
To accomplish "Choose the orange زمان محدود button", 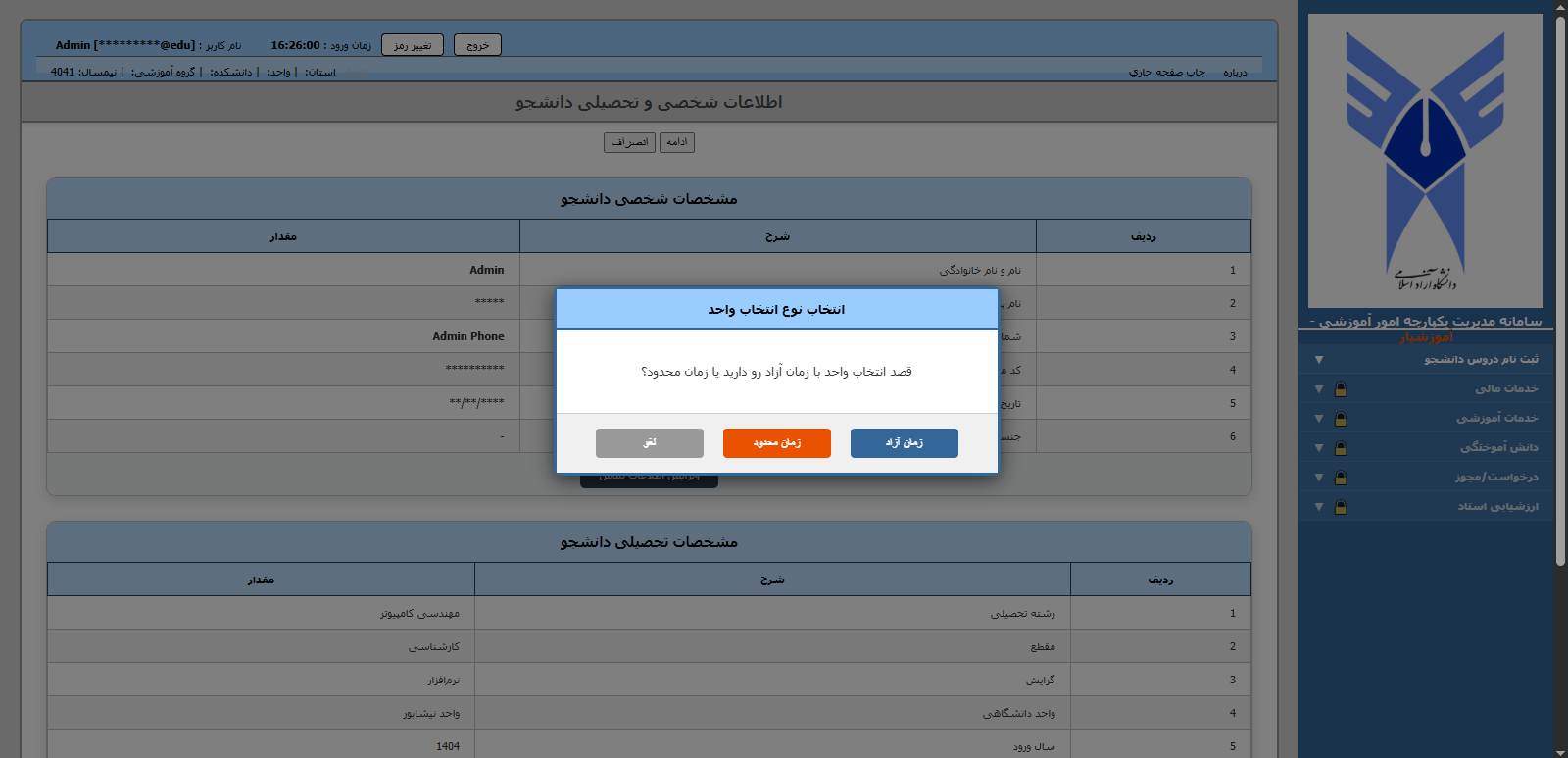I will coord(776,443).
